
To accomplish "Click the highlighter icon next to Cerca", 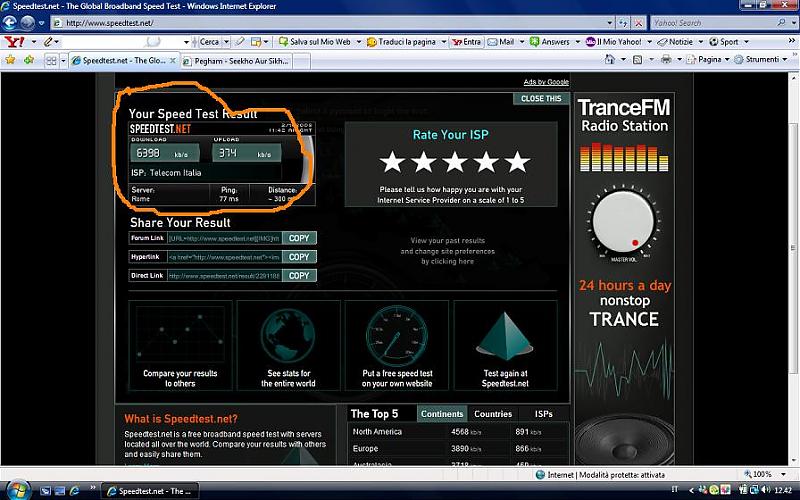I will 240,41.
